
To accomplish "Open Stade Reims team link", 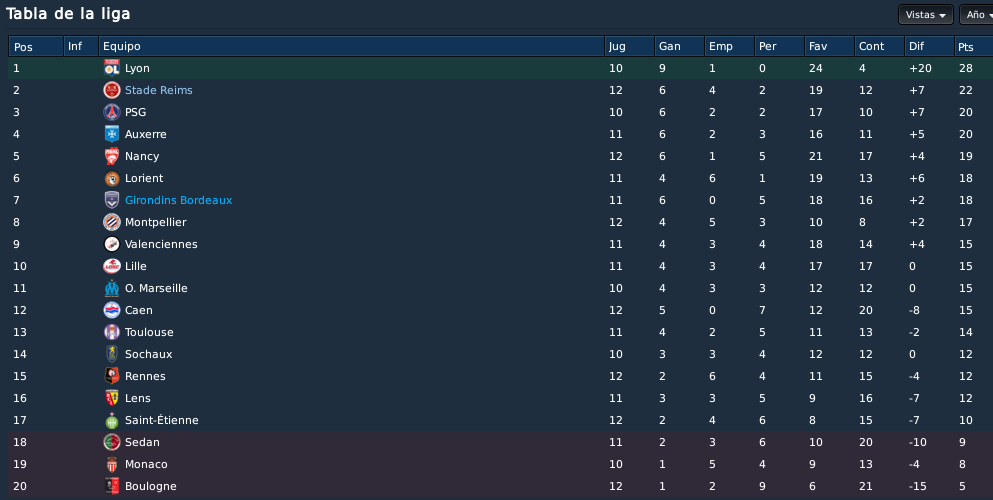I will tap(158, 90).
